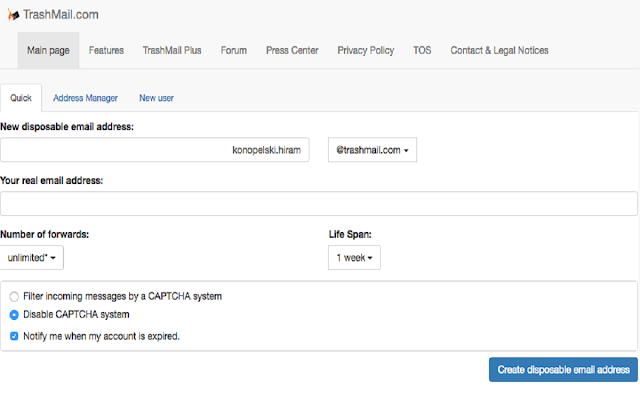Focus the disposable email name field
Viewport: 640px width, 400px height.
click(155, 150)
